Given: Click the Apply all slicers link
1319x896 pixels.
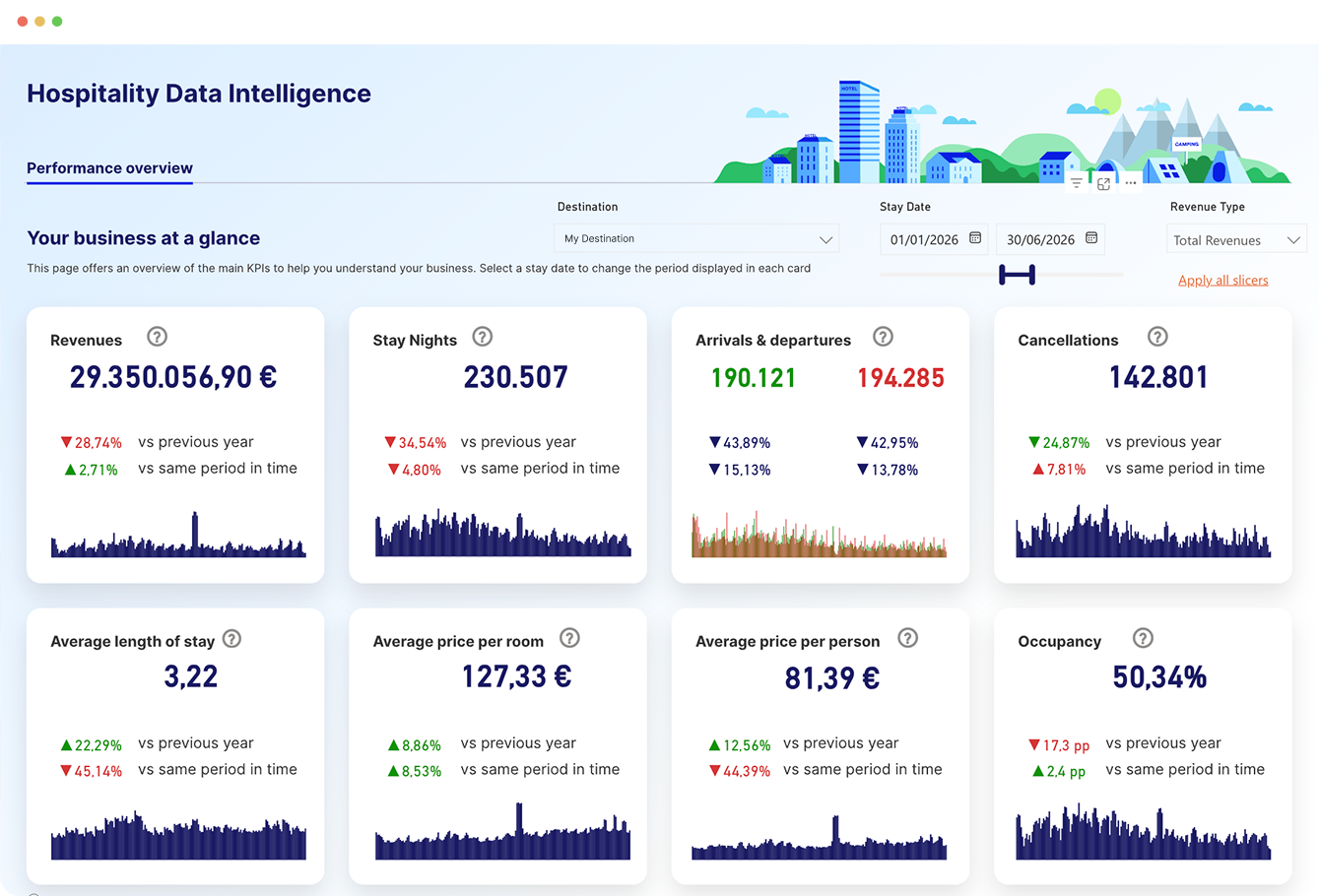Looking at the screenshot, I should pyautogui.click(x=1222, y=281).
